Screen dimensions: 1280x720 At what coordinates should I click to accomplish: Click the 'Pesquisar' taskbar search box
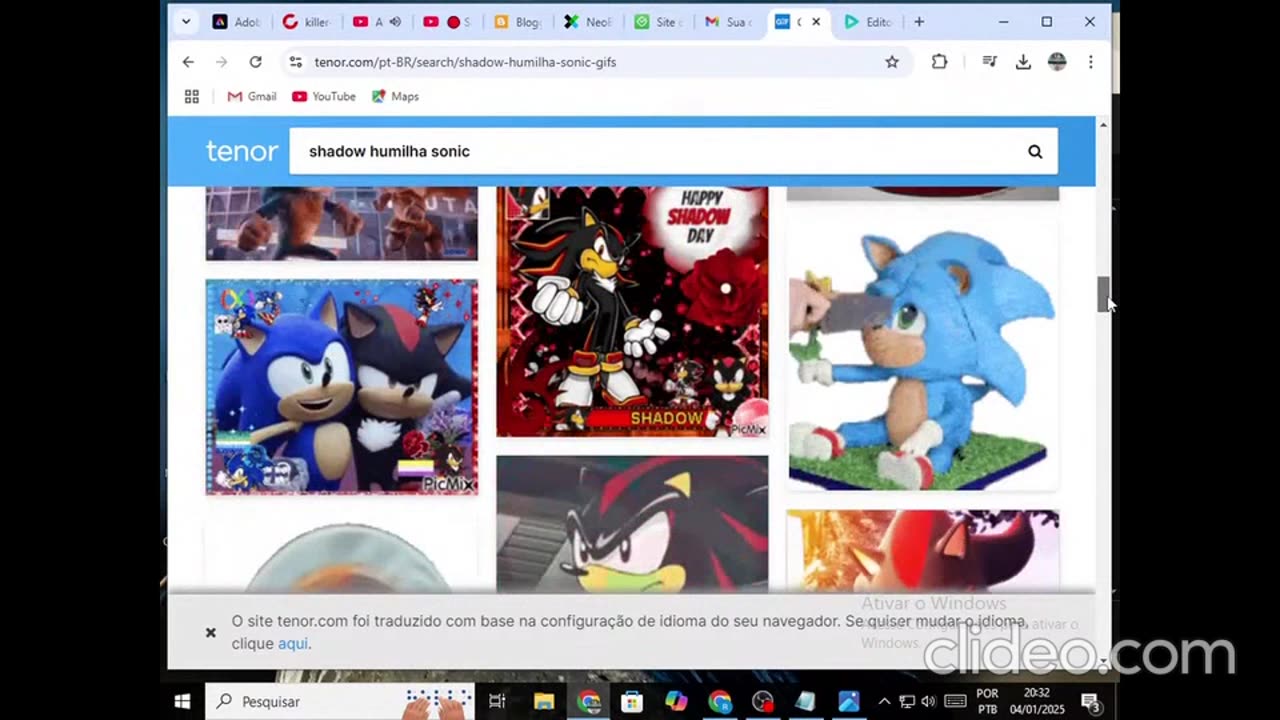[x=340, y=701]
